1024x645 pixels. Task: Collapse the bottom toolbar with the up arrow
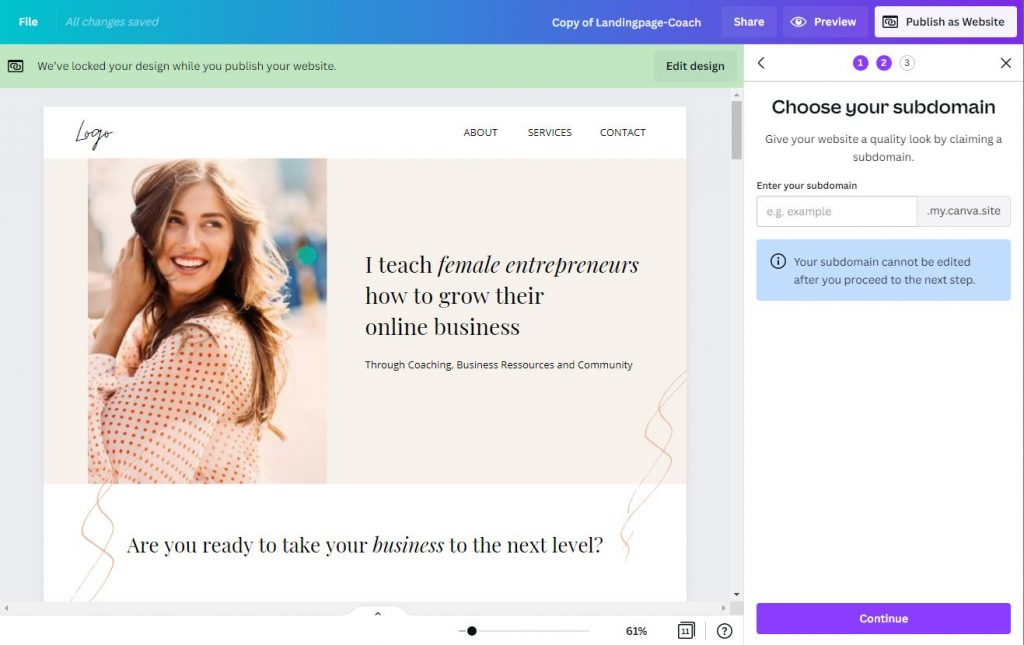tap(378, 613)
